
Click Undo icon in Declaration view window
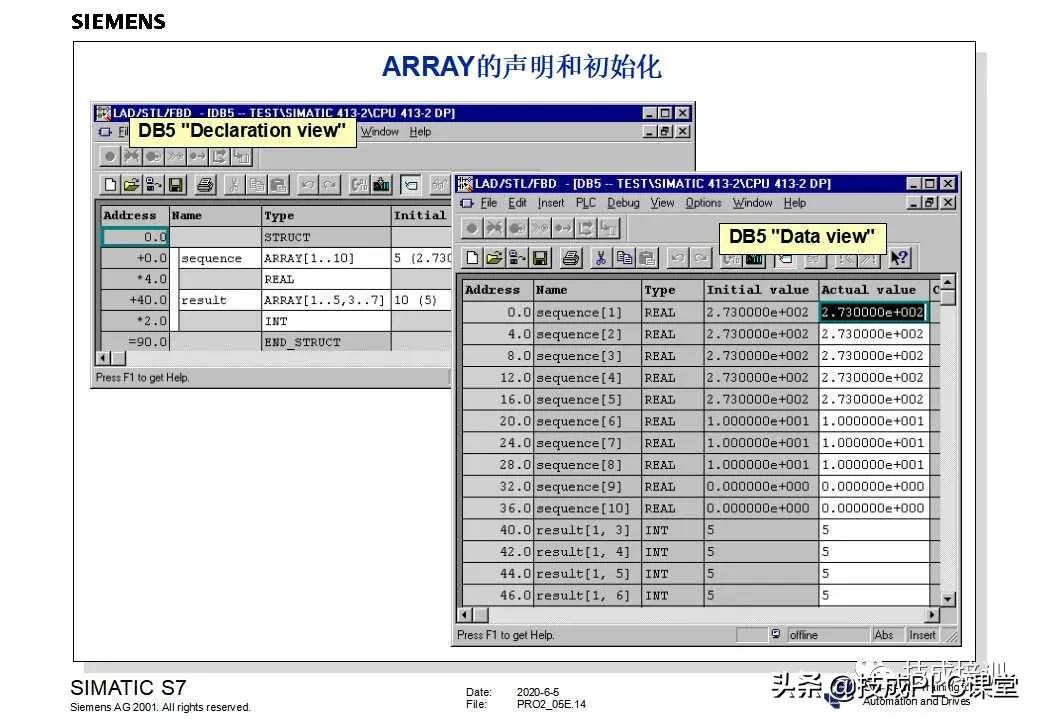[x=307, y=185]
